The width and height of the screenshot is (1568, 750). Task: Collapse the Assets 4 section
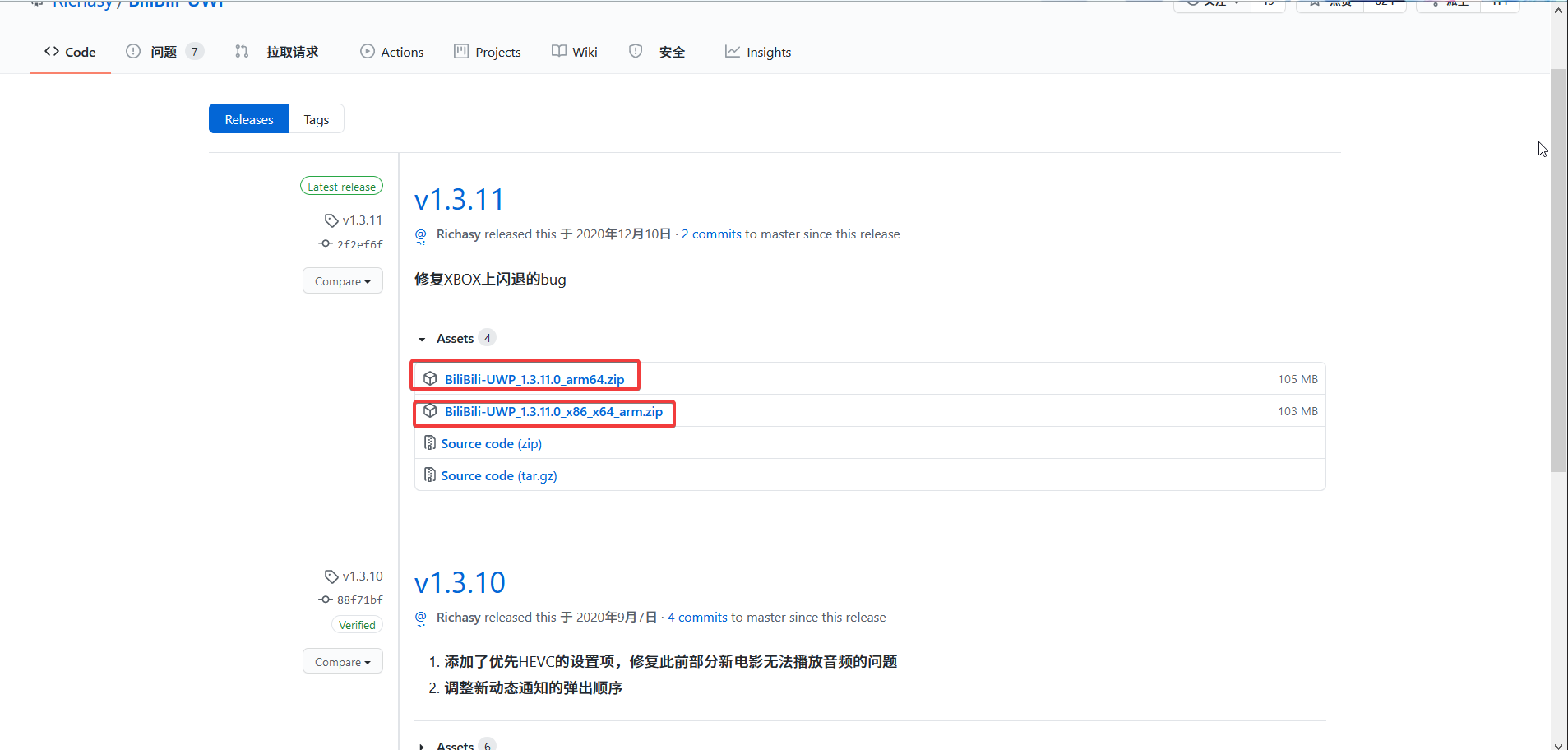456,339
